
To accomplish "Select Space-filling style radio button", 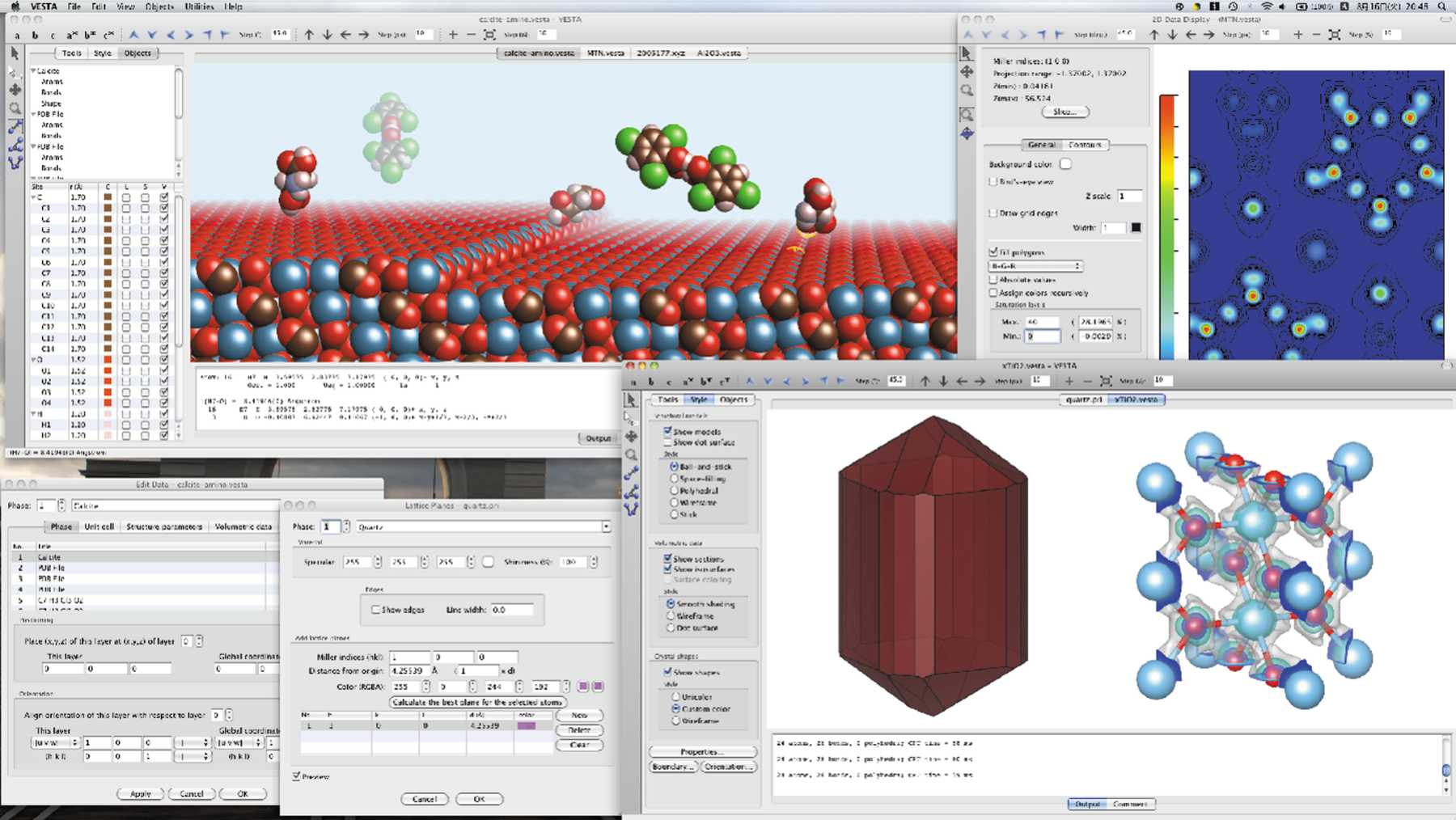I will 674,478.
